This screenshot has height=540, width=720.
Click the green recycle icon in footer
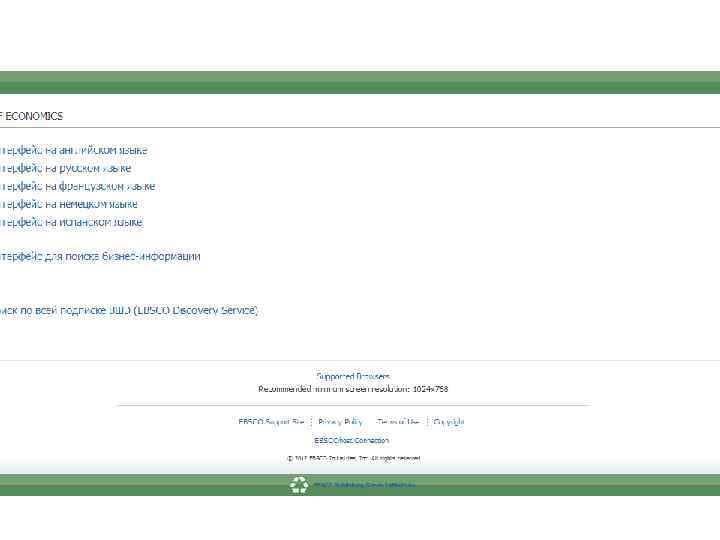click(299, 485)
